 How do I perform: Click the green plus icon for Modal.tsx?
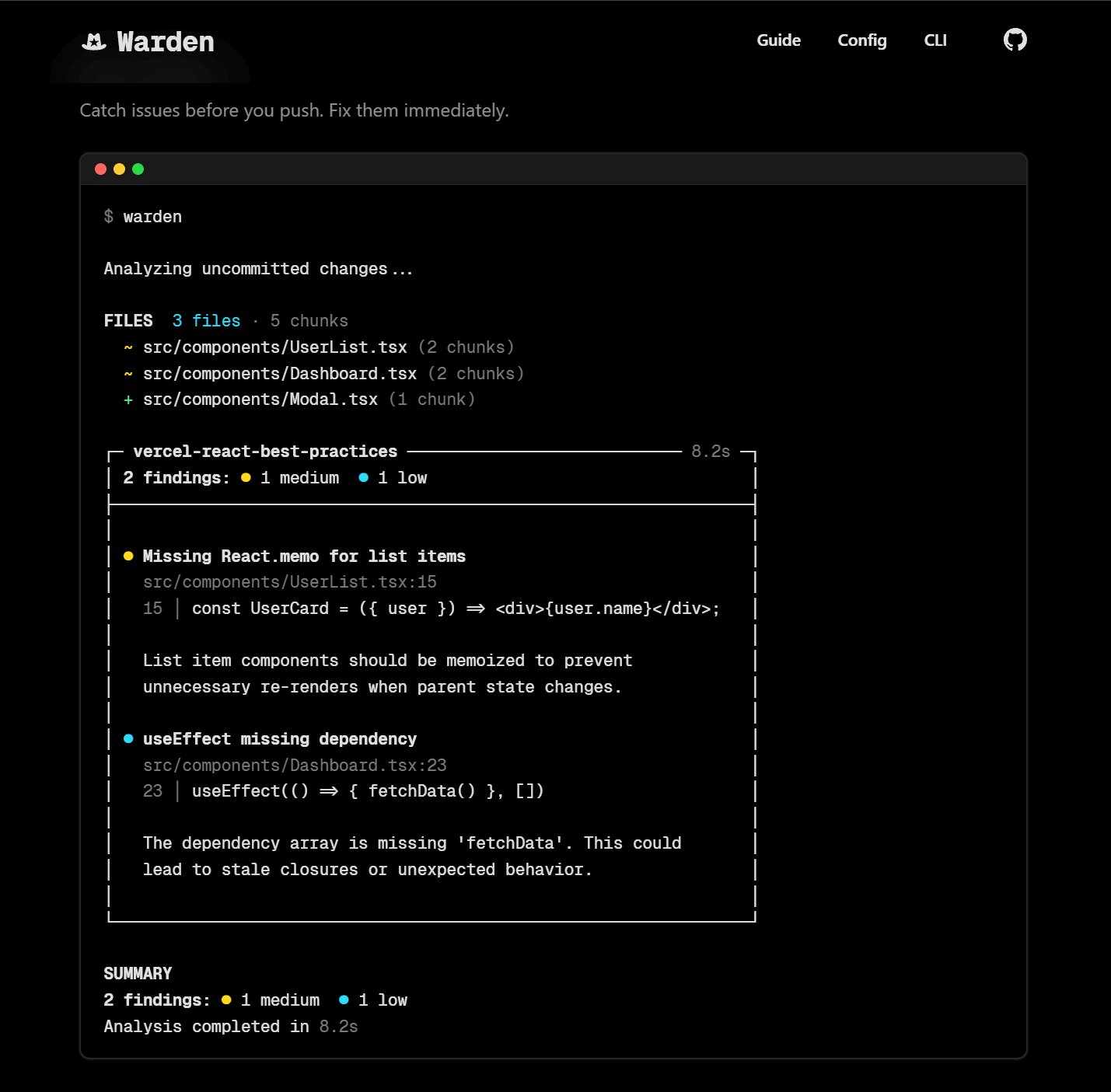tap(128, 399)
